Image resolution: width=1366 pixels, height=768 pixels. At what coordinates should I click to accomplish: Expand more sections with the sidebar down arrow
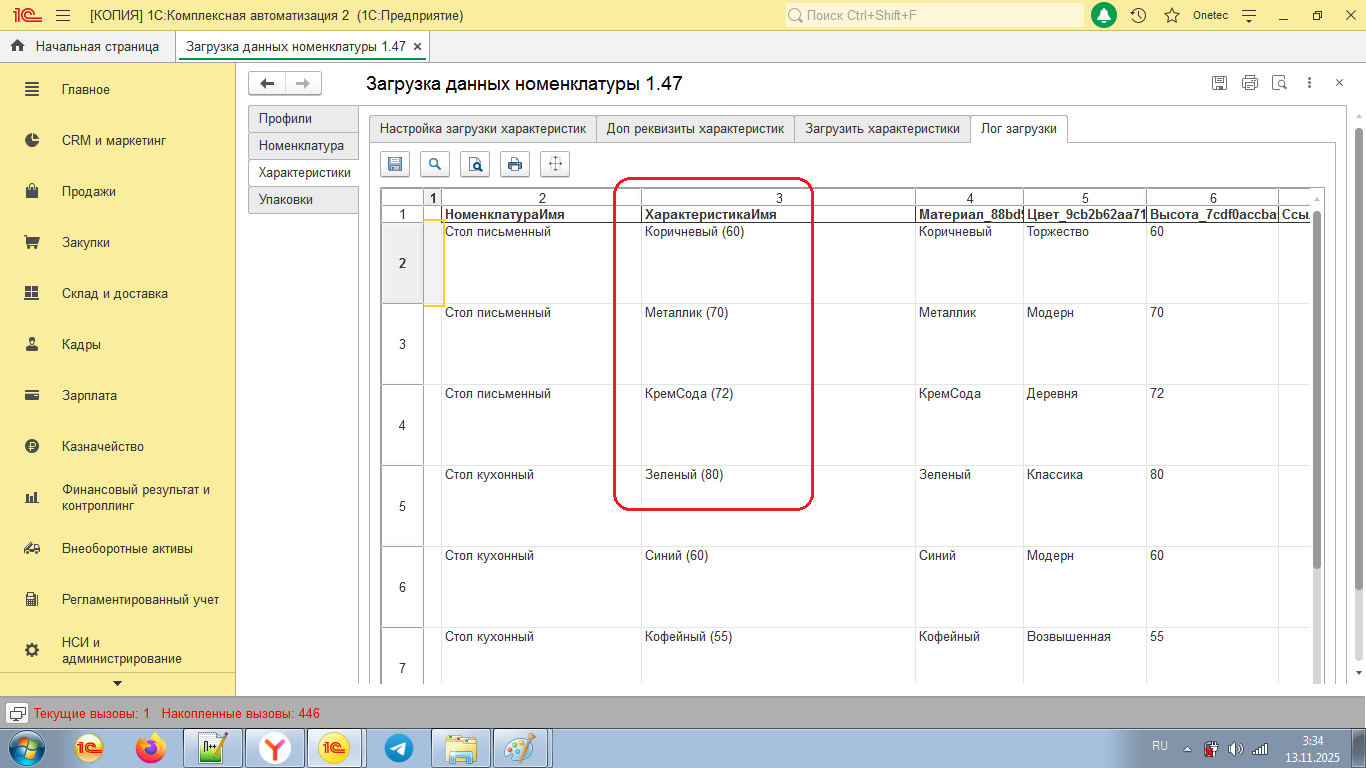(118, 684)
